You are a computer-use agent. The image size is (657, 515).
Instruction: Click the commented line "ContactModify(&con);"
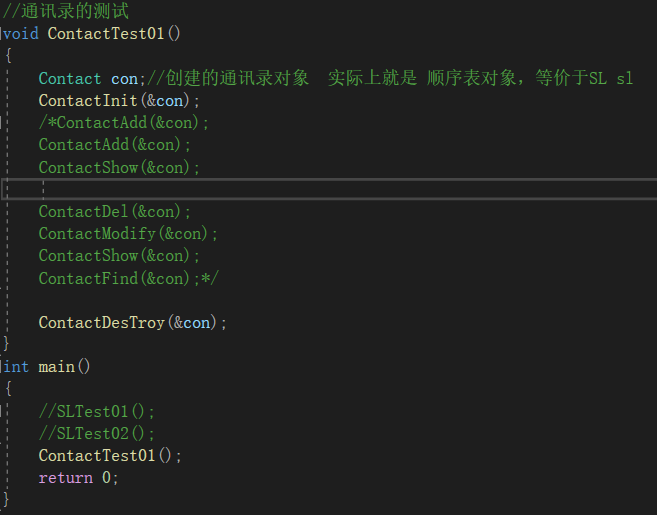point(128,234)
